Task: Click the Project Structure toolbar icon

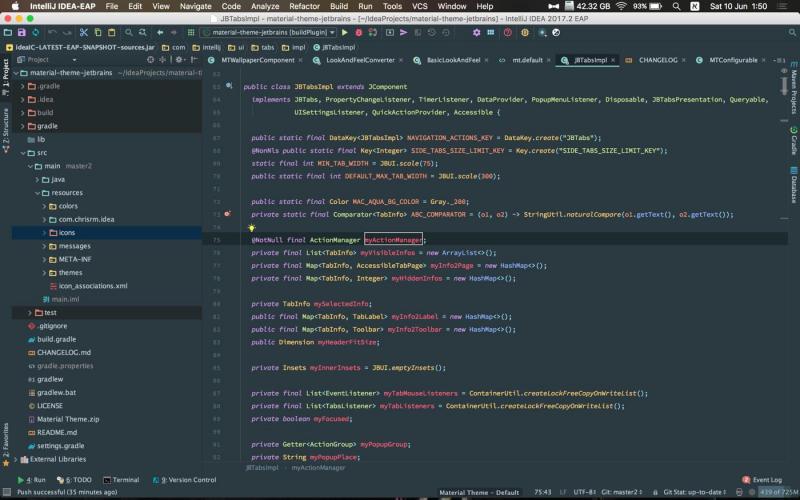Action: pos(490,32)
